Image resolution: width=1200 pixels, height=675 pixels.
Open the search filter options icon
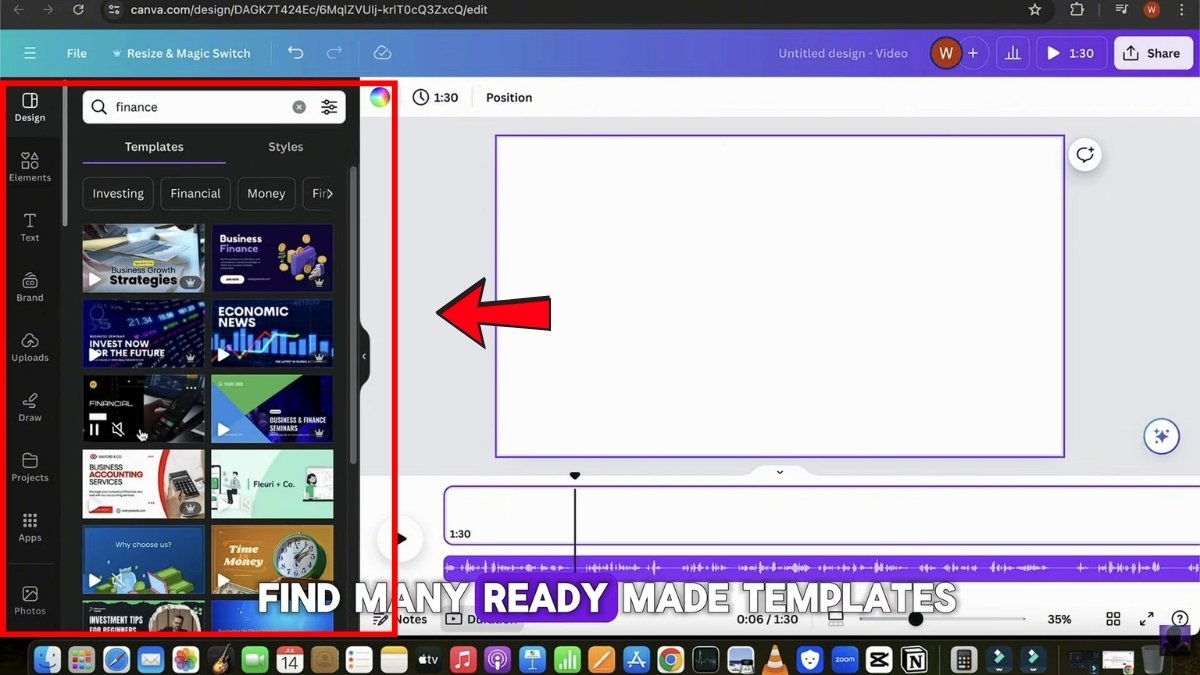tap(329, 107)
